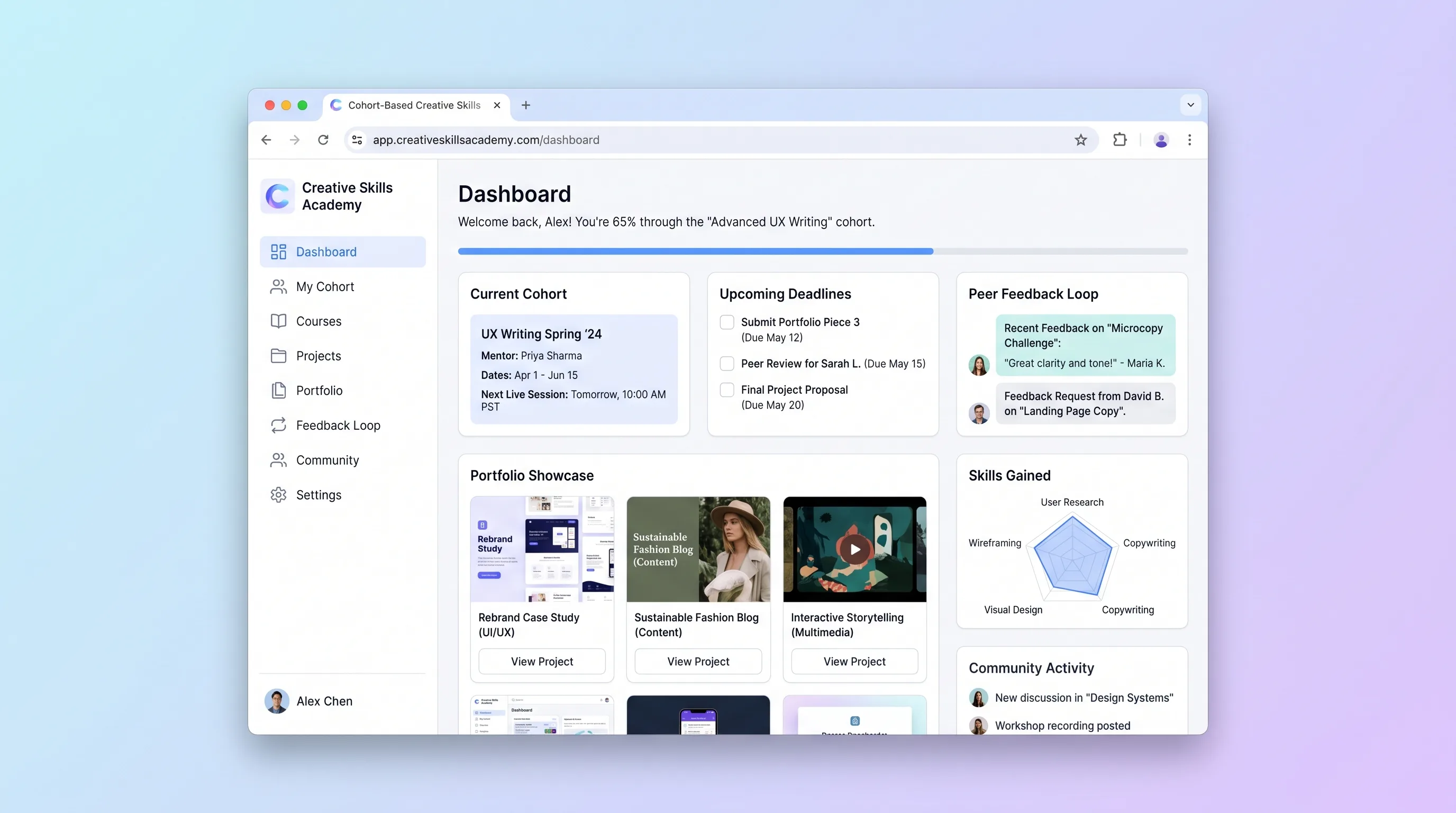
Task: Click the dashboard screenshot project thumbnail
Action: point(541,715)
